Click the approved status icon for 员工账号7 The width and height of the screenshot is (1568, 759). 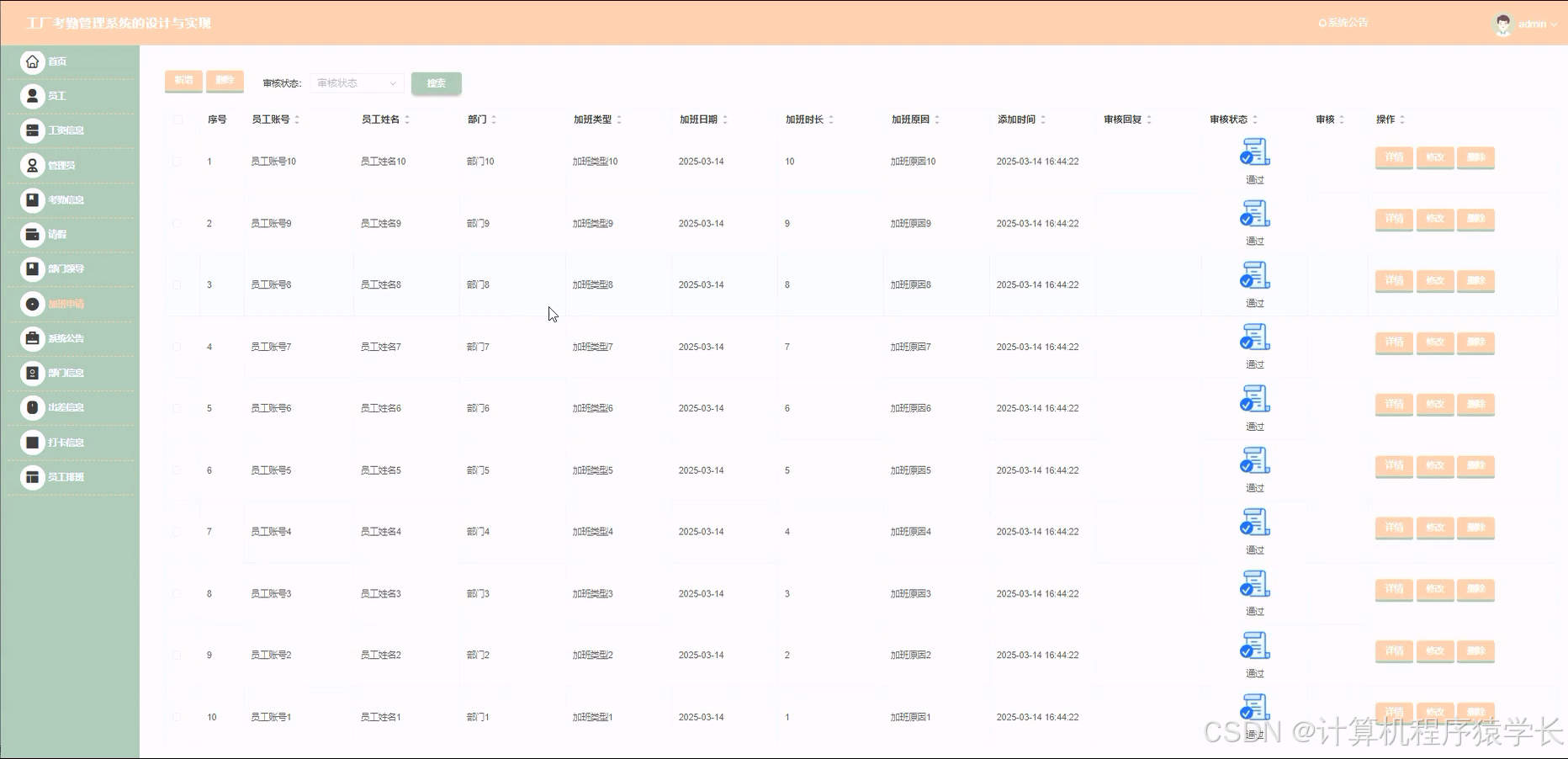[x=1254, y=337]
